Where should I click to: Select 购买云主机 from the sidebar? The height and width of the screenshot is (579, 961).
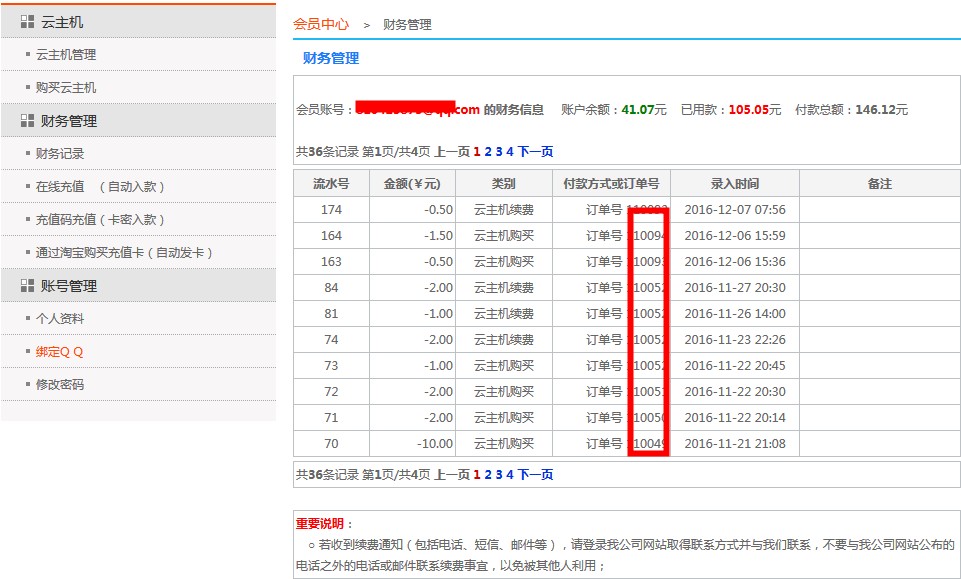[x=66, y=88]
